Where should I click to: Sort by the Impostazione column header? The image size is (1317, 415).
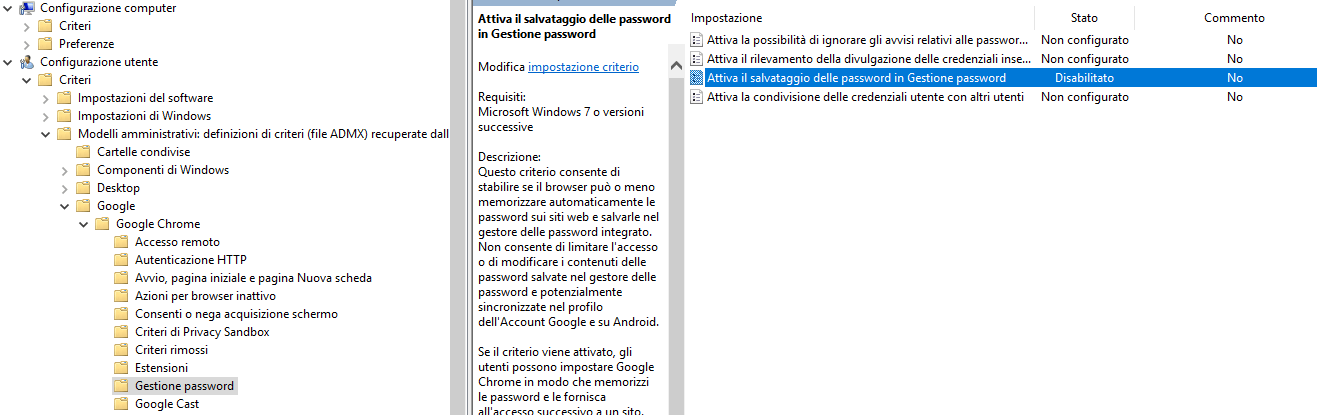coord(860,18)
